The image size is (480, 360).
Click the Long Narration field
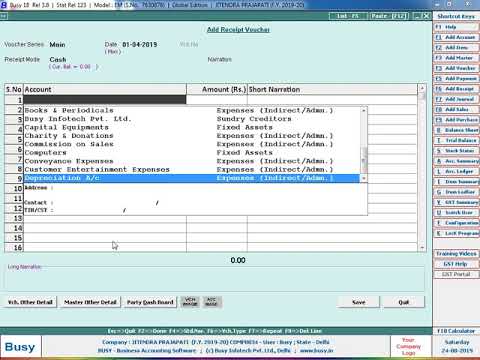[x=215, y=278]
